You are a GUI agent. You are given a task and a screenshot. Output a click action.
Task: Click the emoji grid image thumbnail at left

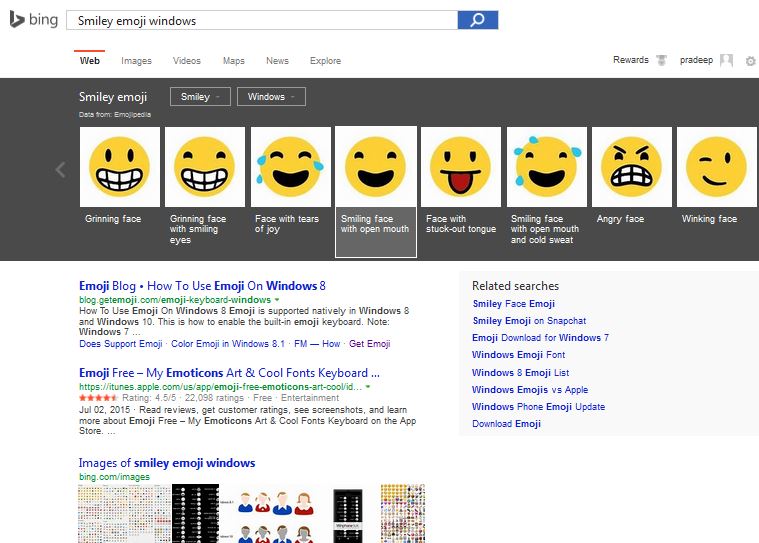pyautogui.click(x=124, y=513)
